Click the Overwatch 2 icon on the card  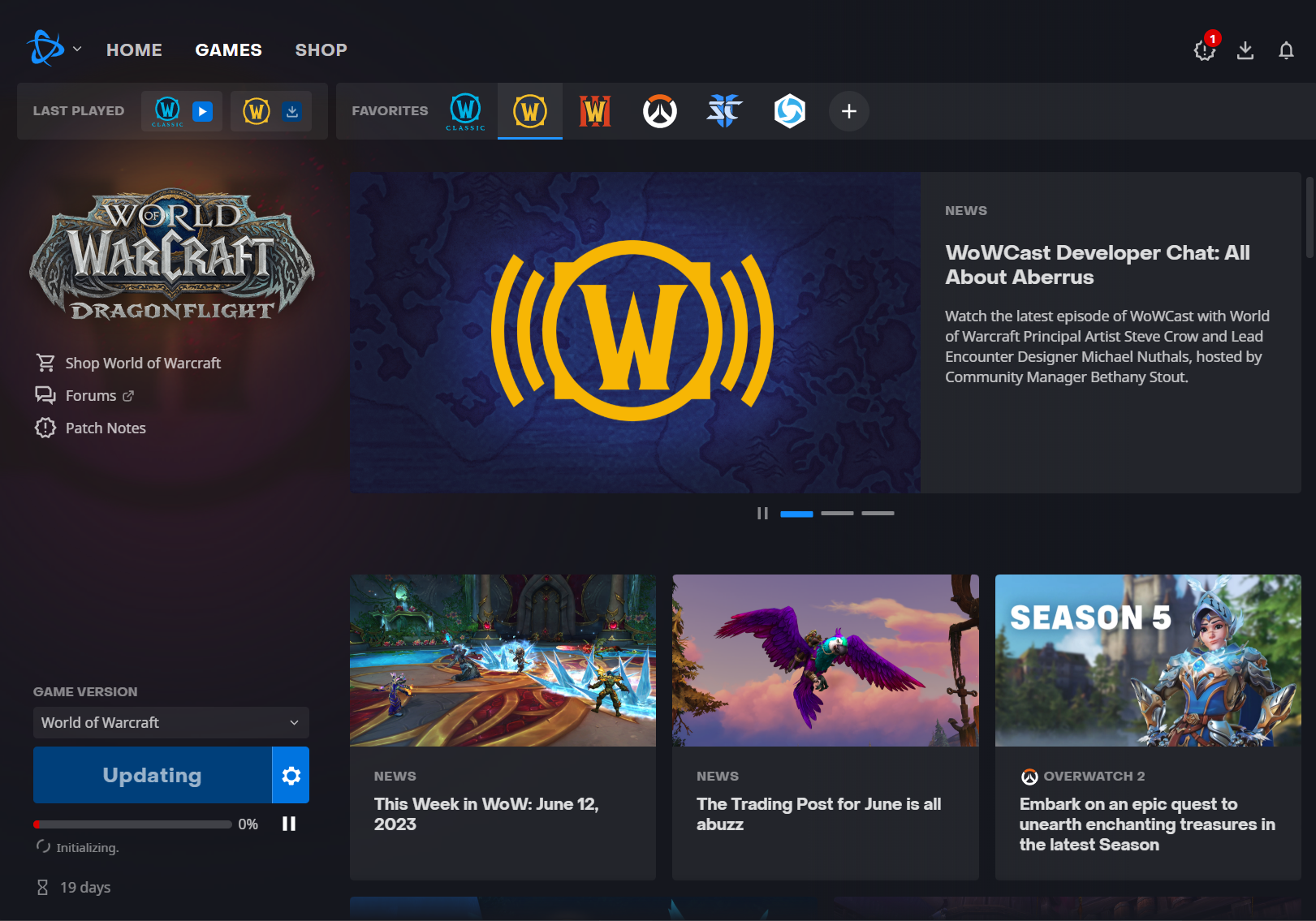pyautogui.click(x=1029, y=777)
